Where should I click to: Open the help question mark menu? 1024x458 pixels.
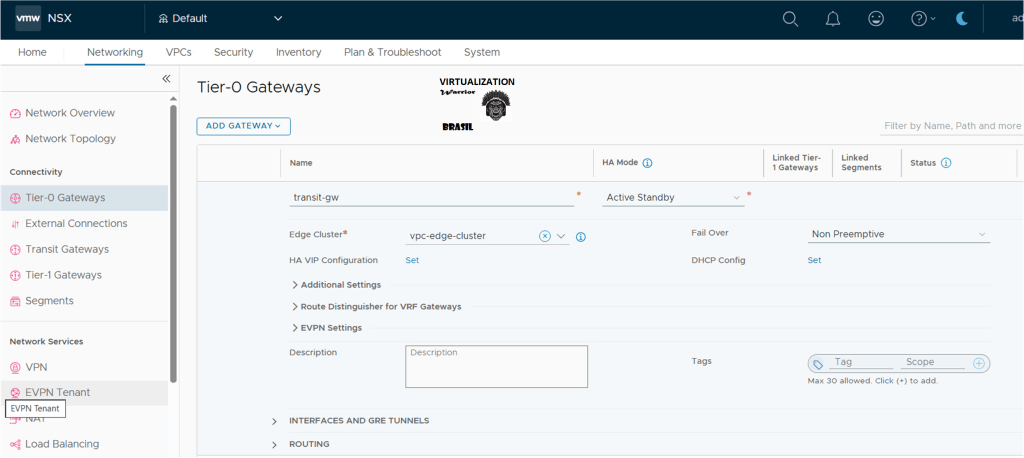coord(922,19)
